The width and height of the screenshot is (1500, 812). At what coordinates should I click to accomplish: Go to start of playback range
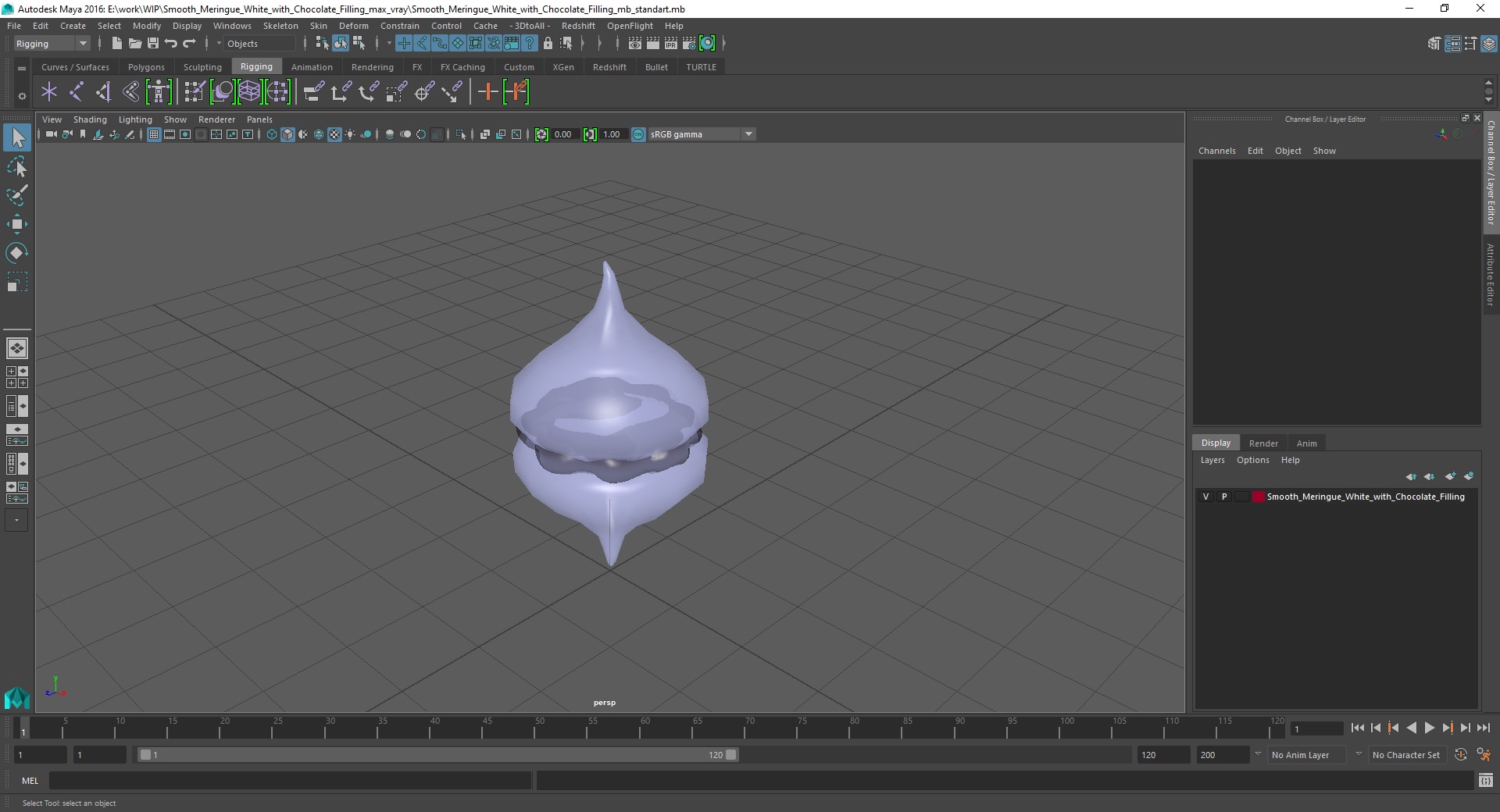tap(1357, 728)
